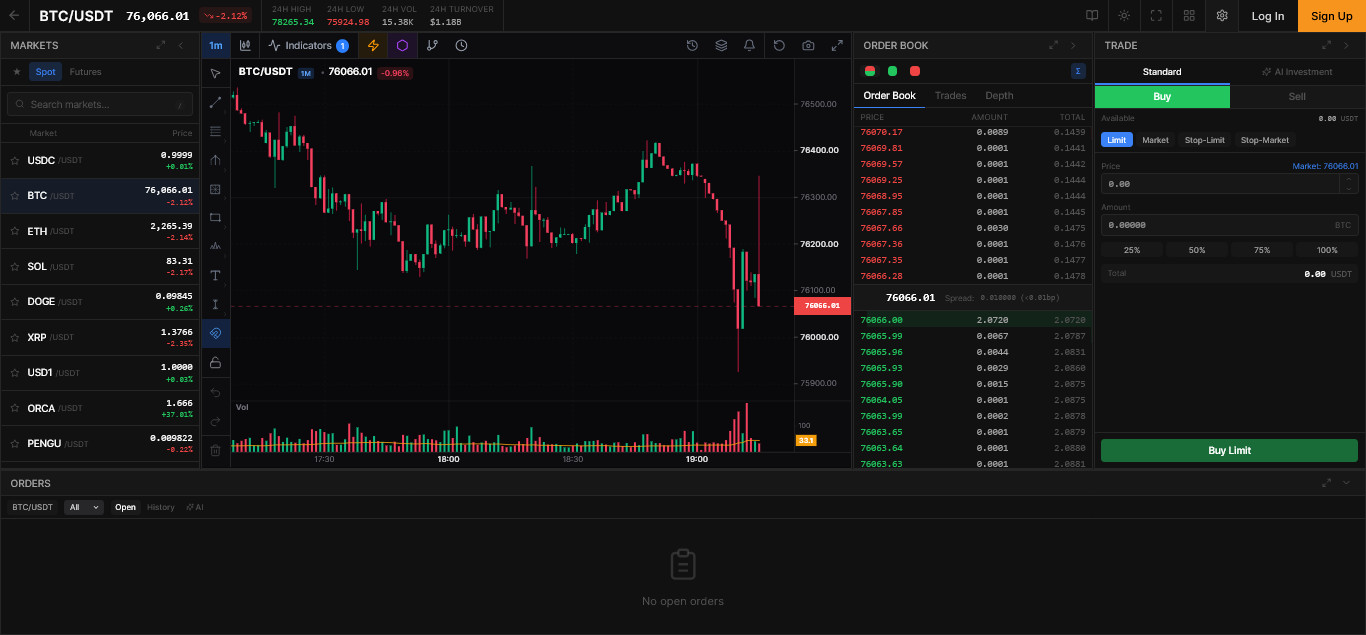1366x635 pixels.
Task: Take a chart snapshot with camera icon
Action: [x=808, y=45]
